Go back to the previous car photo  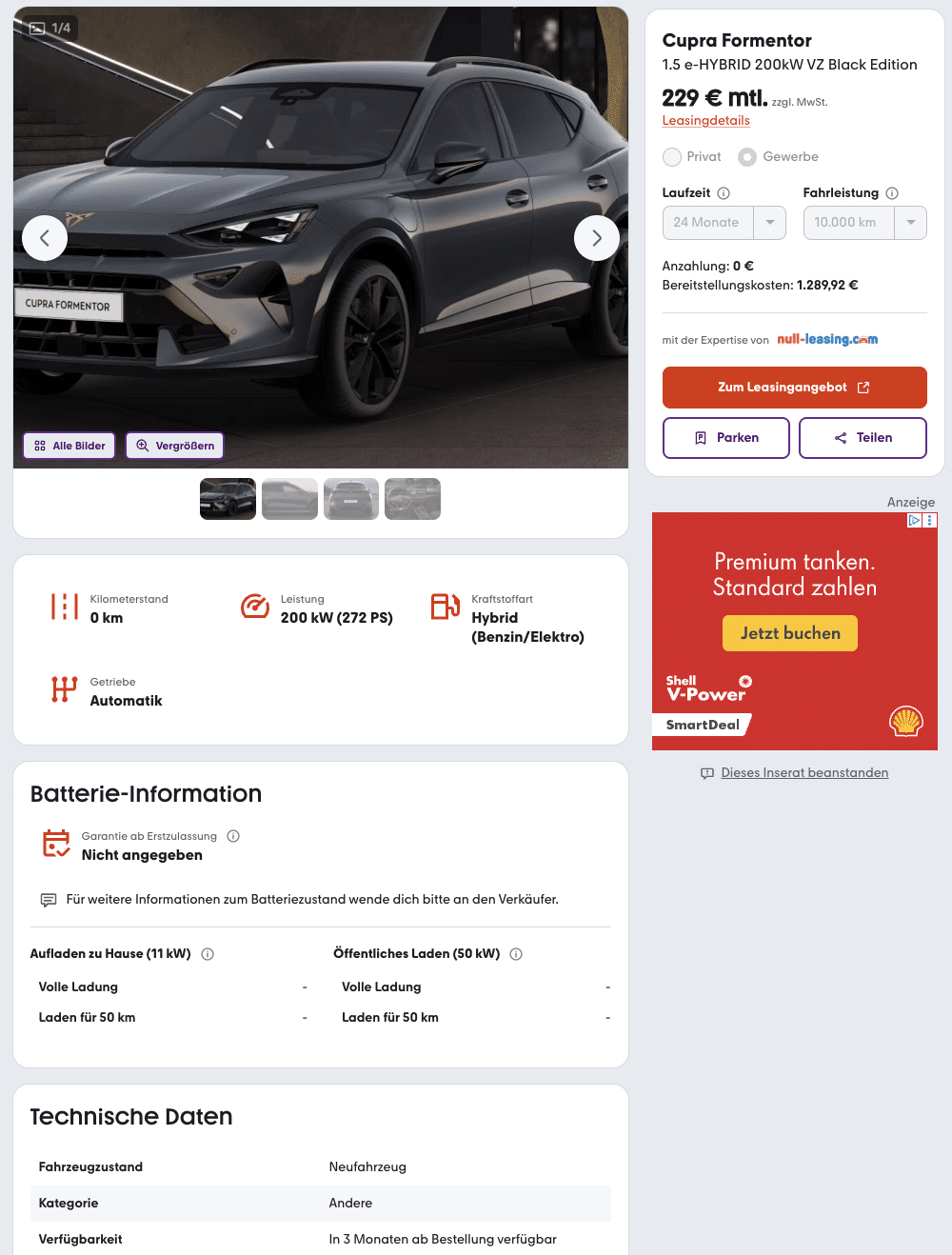click(x=45, y=238)
